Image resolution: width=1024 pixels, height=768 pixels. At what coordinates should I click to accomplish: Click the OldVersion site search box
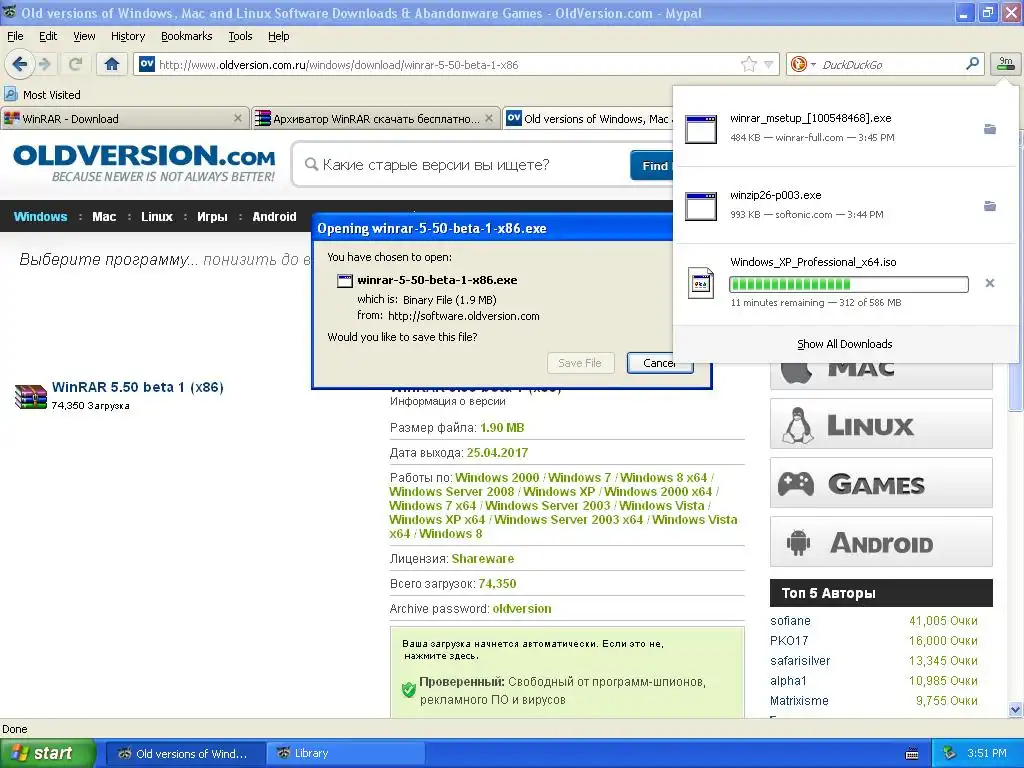tap(460, 165)
